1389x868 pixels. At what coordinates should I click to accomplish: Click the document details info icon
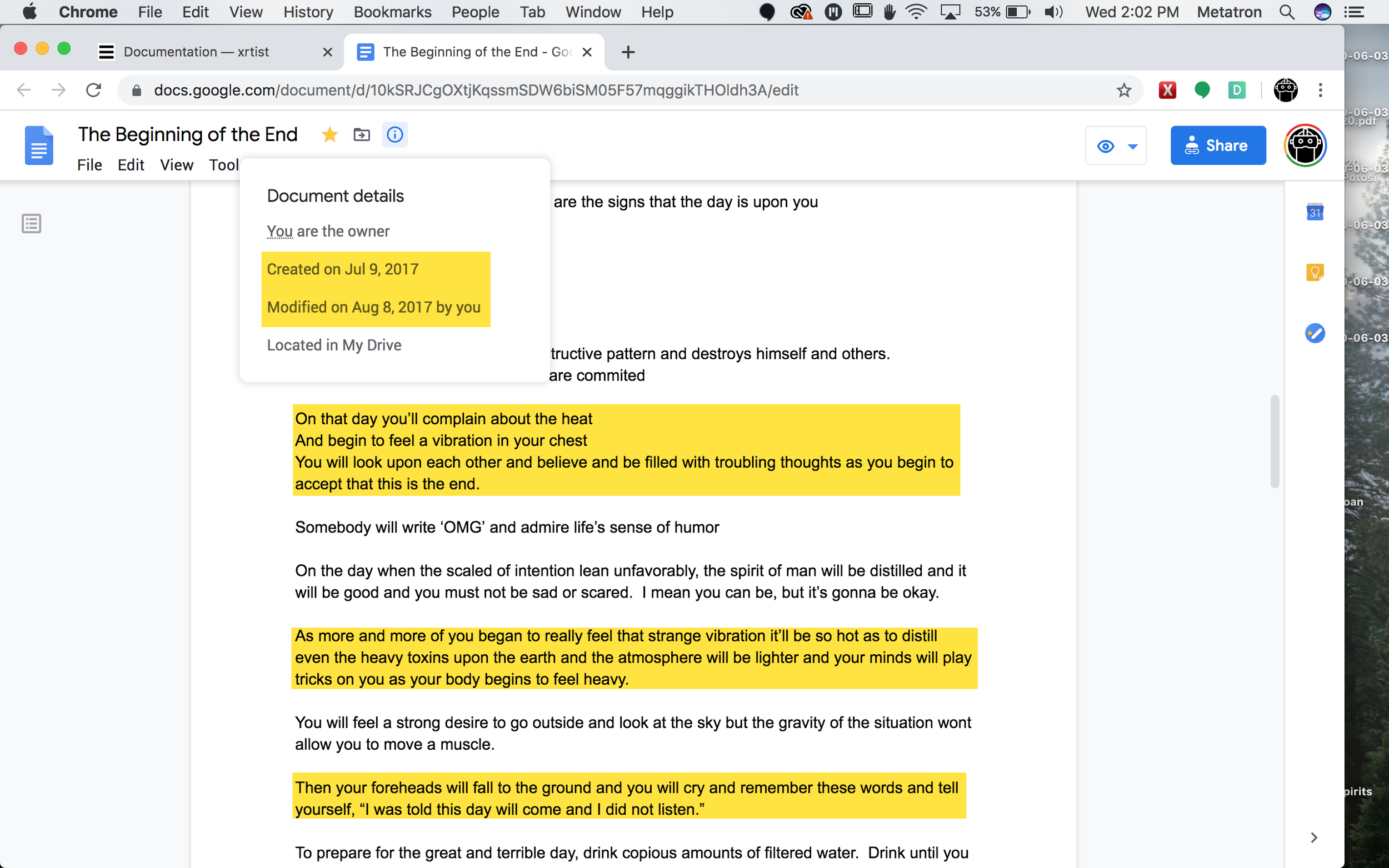click(x=395, y=134)
